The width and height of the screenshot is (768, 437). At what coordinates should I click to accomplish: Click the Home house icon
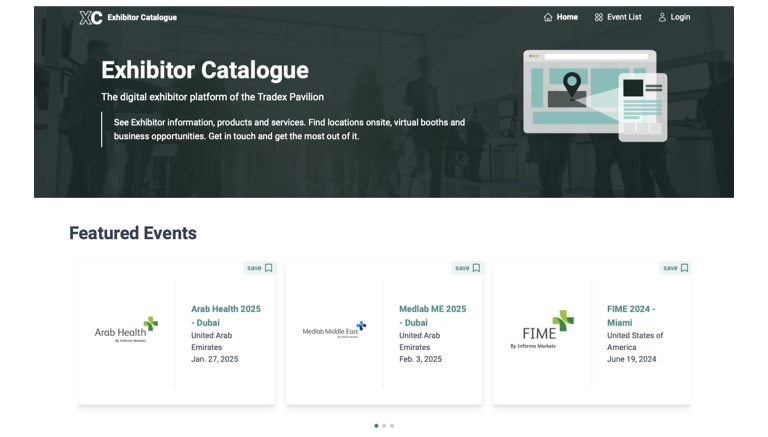[548, 17]
